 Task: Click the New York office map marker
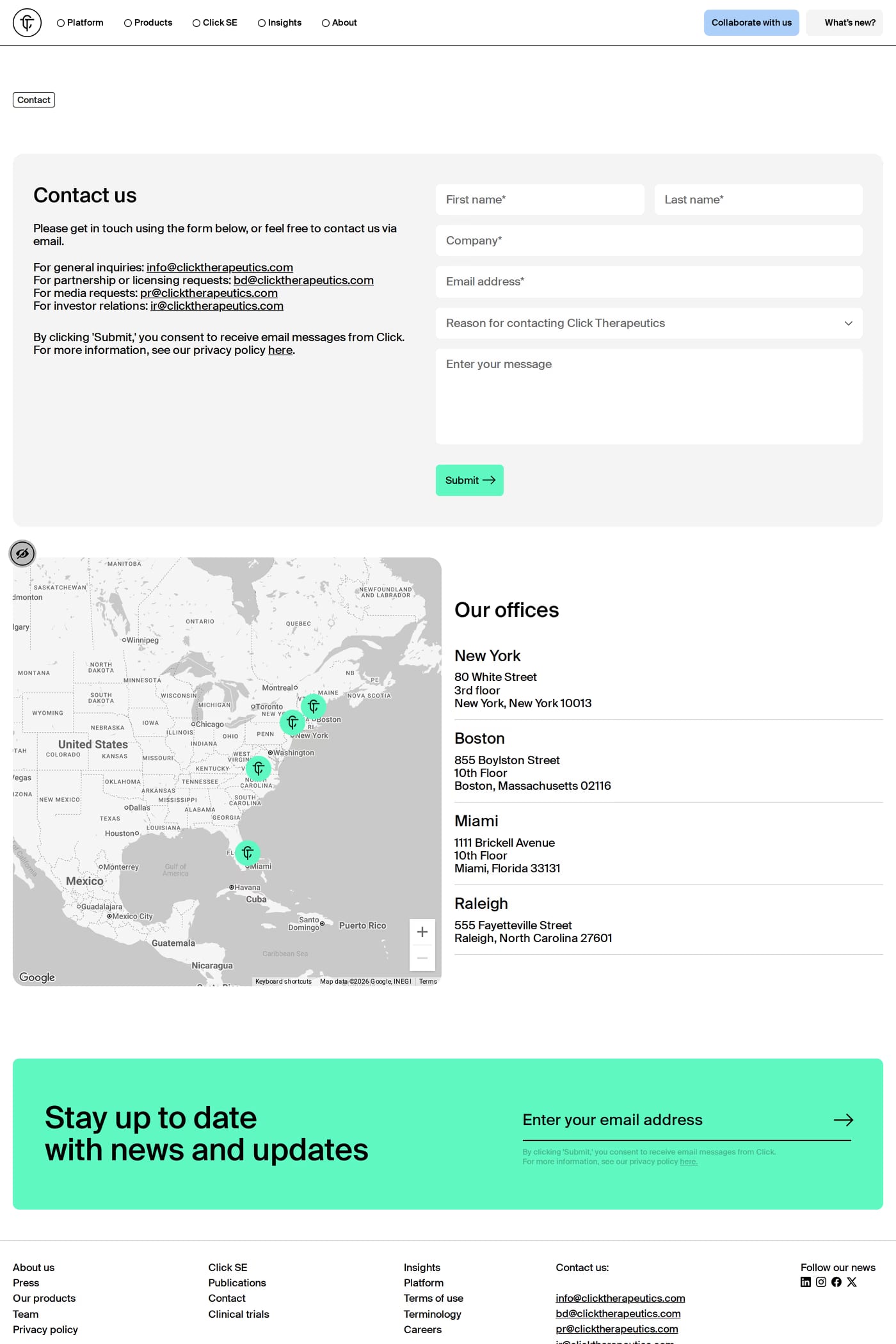point(292,723)
